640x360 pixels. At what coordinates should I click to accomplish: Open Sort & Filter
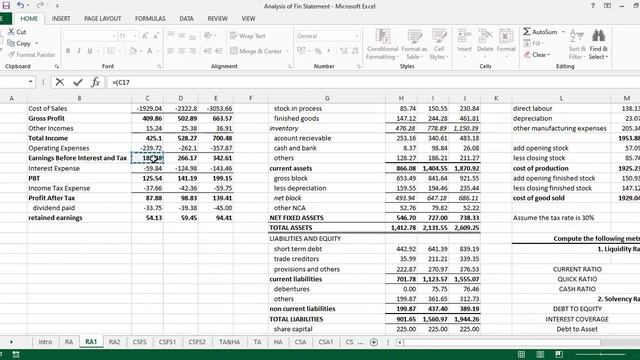[577, 44]
